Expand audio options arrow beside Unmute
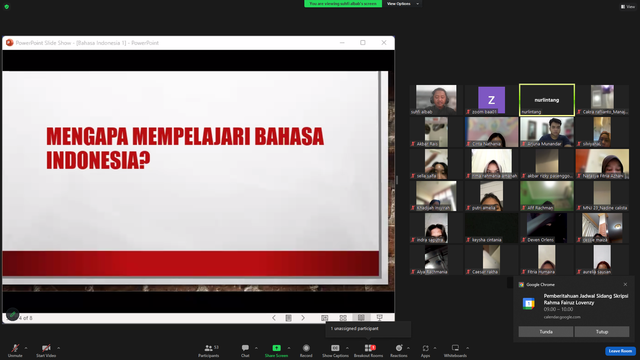The image size is (640, 360). (x=26, y=348)
